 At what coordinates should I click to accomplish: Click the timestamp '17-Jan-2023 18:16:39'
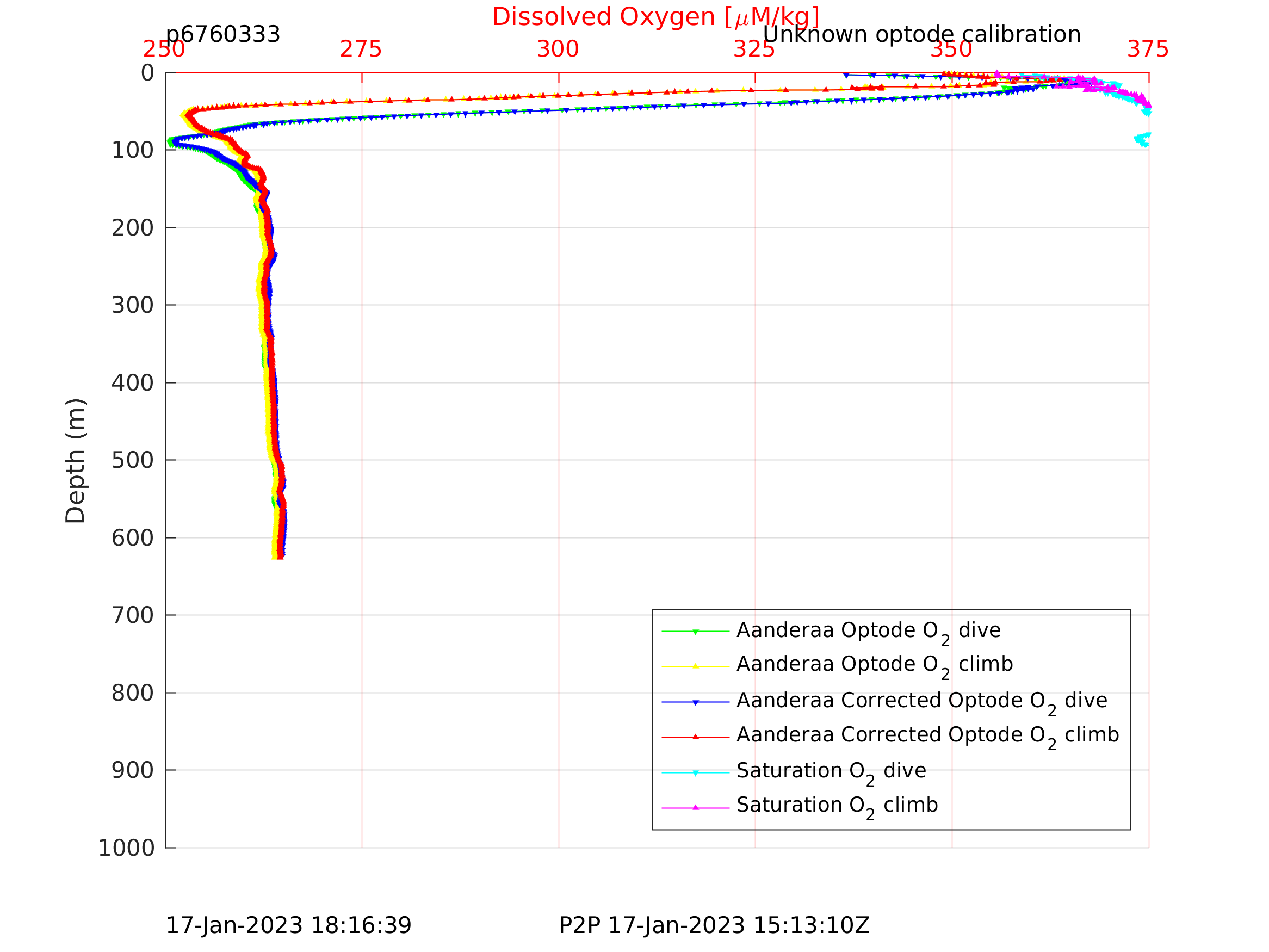tap(288, 925)
